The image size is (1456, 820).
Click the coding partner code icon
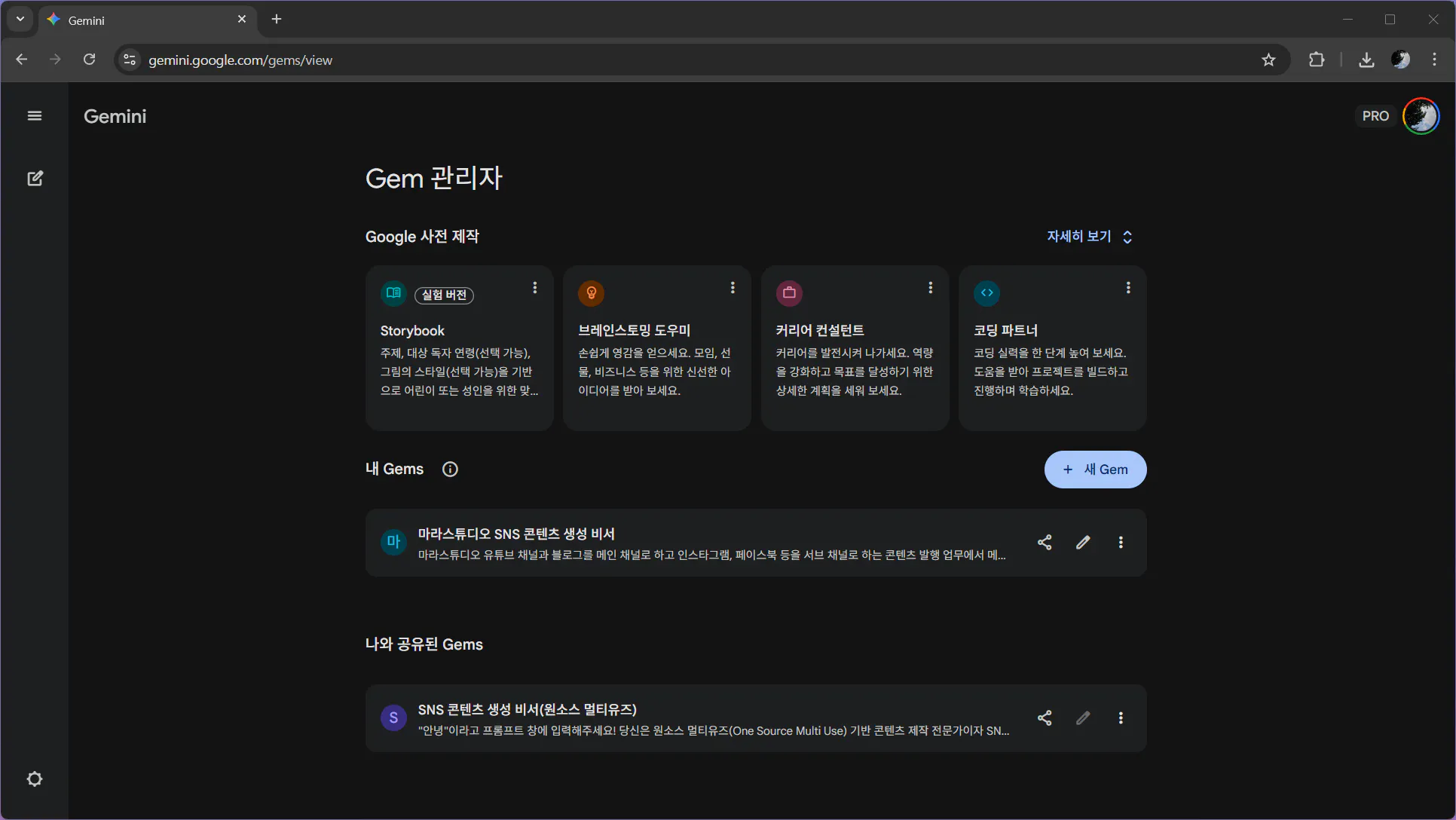tap(987, 293)
